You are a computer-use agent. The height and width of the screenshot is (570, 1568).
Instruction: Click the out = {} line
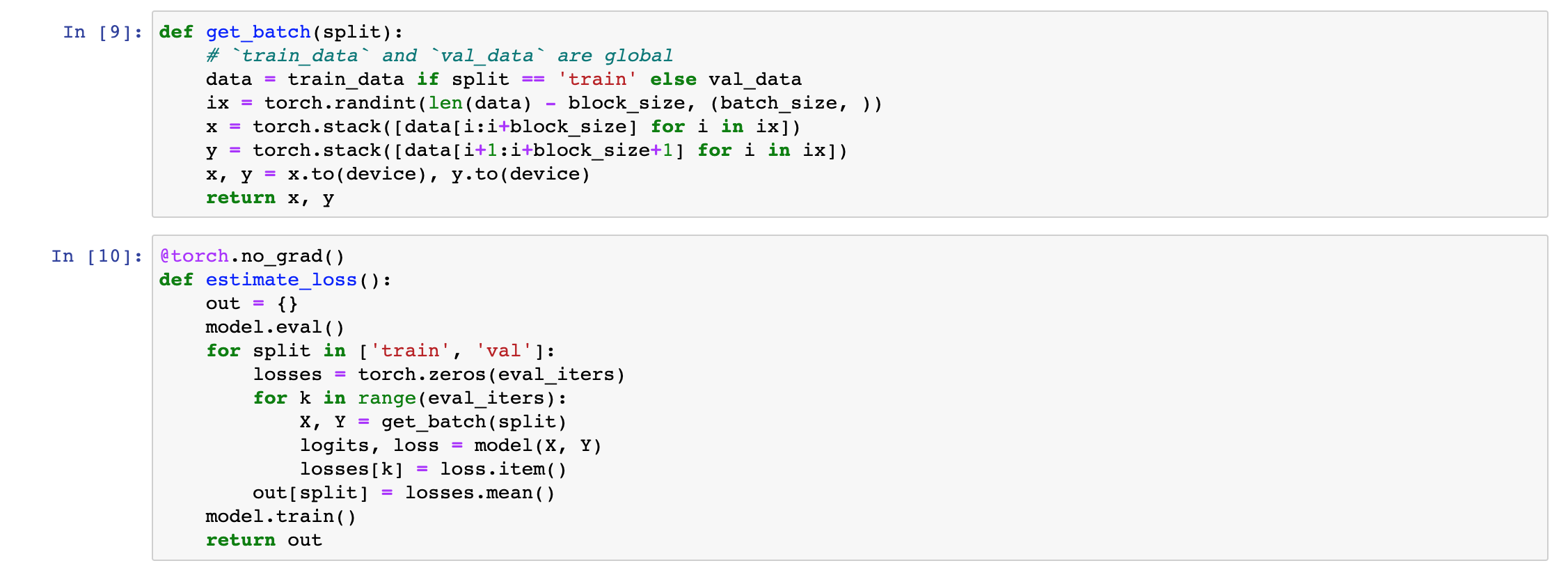(252, 303)
